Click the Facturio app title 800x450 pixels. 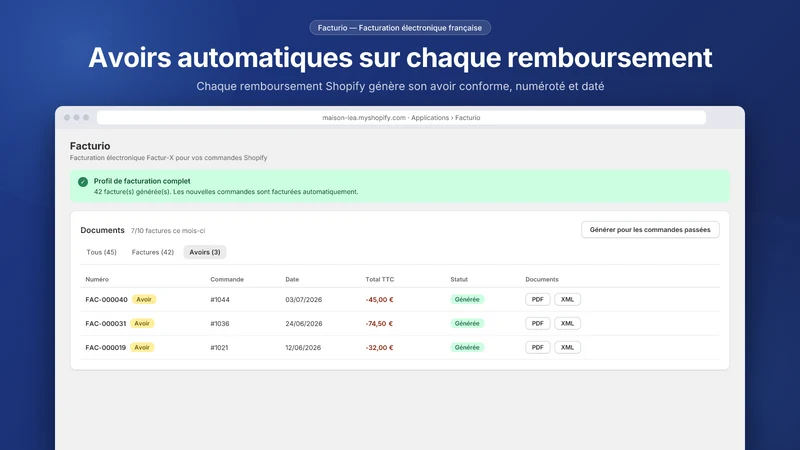point(90,146)
